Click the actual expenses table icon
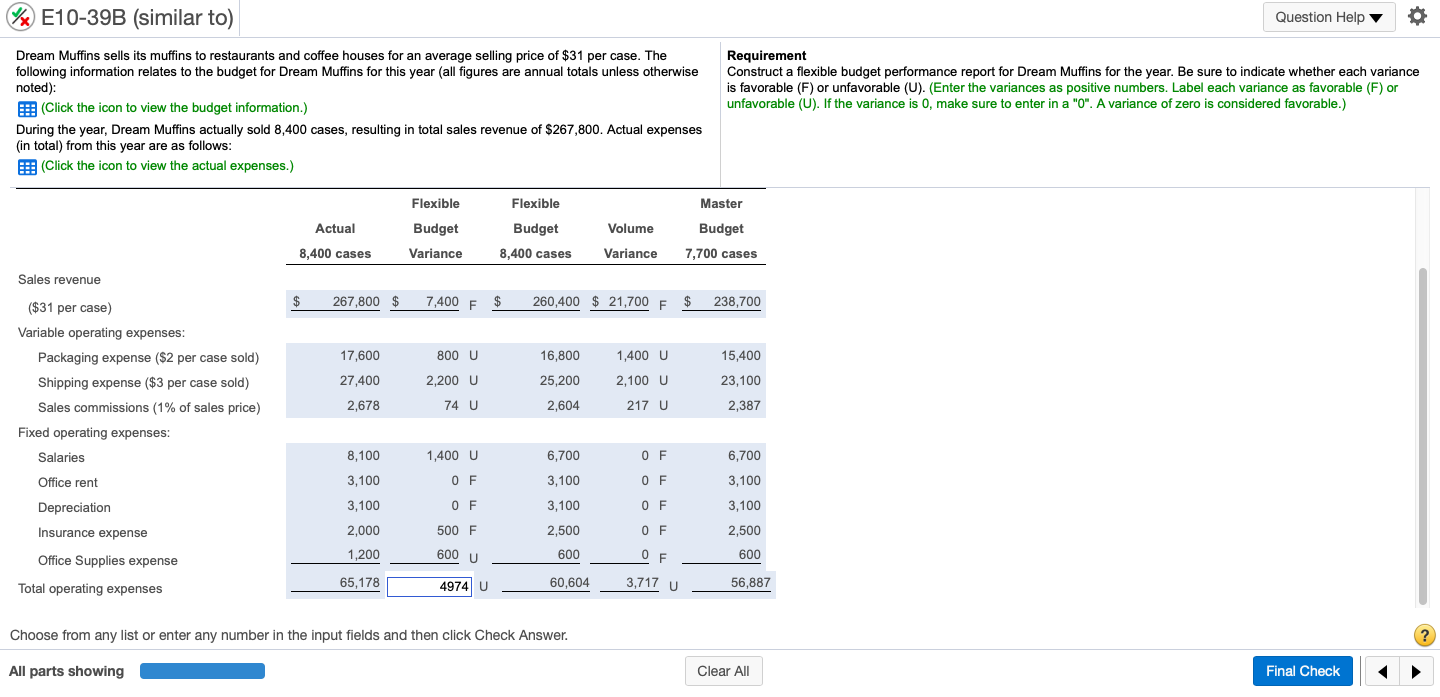Screen dimensions: 1440x697 click(27, 166)
